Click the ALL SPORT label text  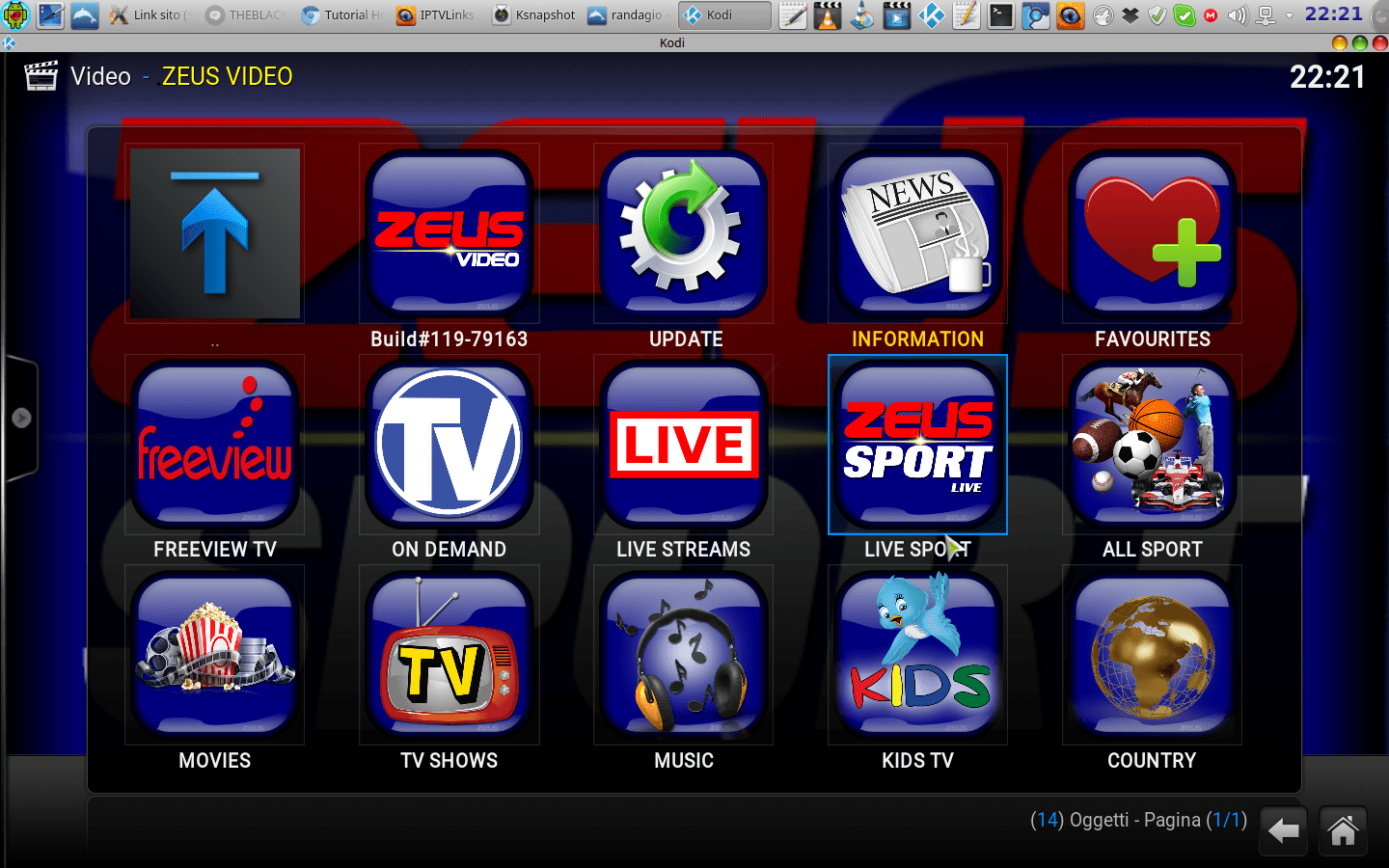coord(1153,550)
